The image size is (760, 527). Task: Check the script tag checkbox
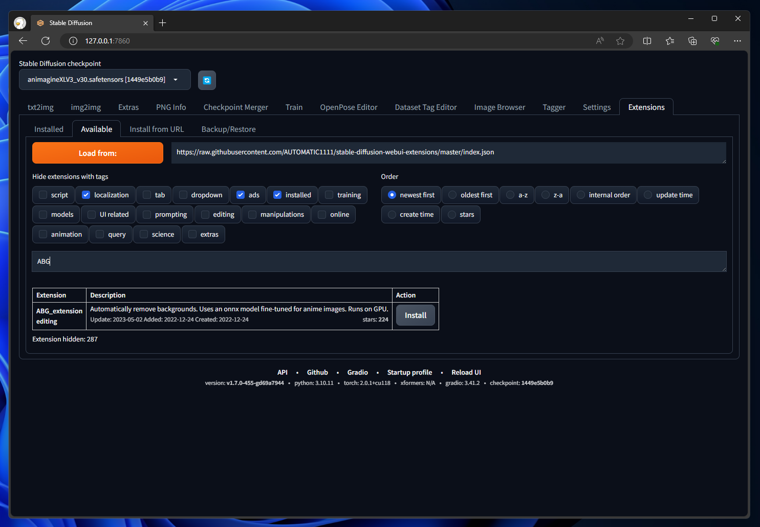43,195
